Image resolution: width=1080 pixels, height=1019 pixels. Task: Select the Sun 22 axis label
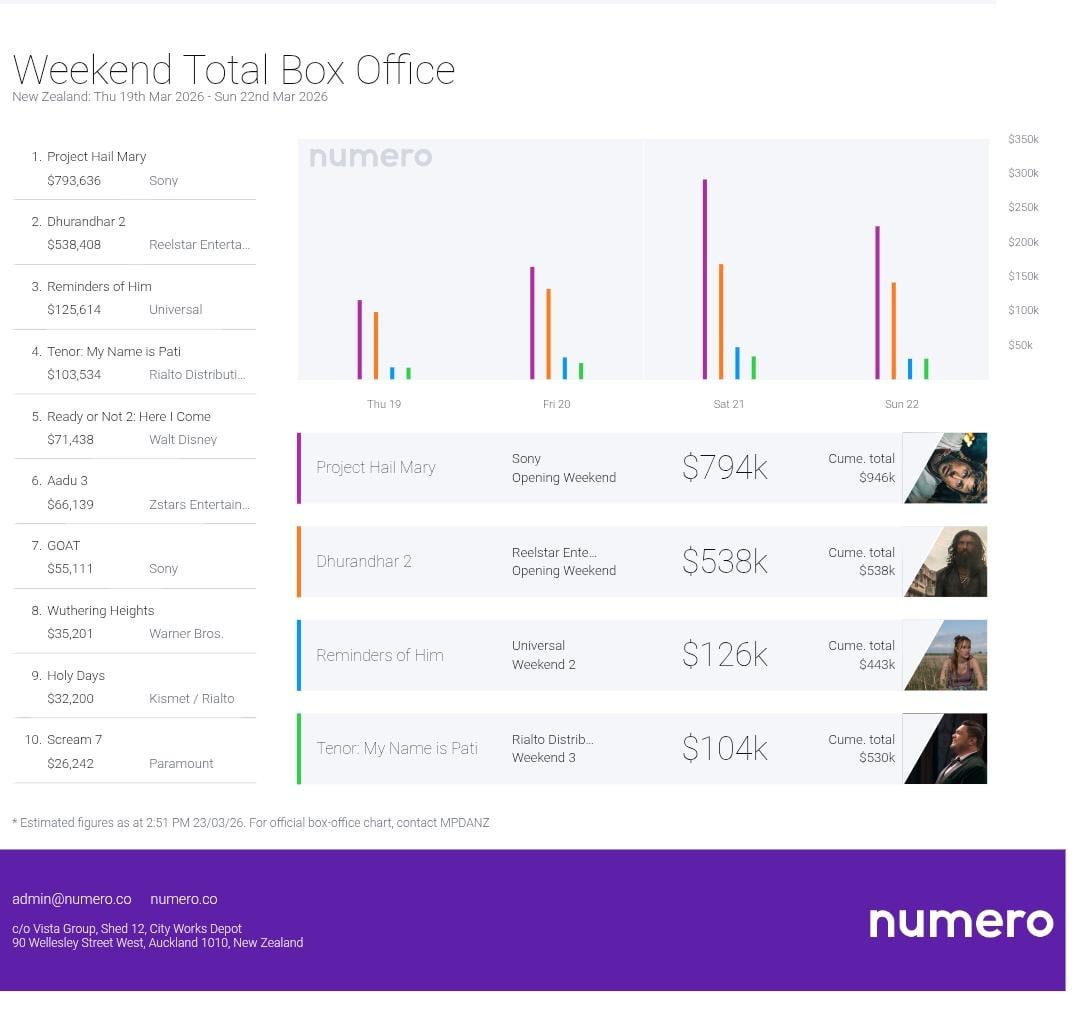(902, 404)
